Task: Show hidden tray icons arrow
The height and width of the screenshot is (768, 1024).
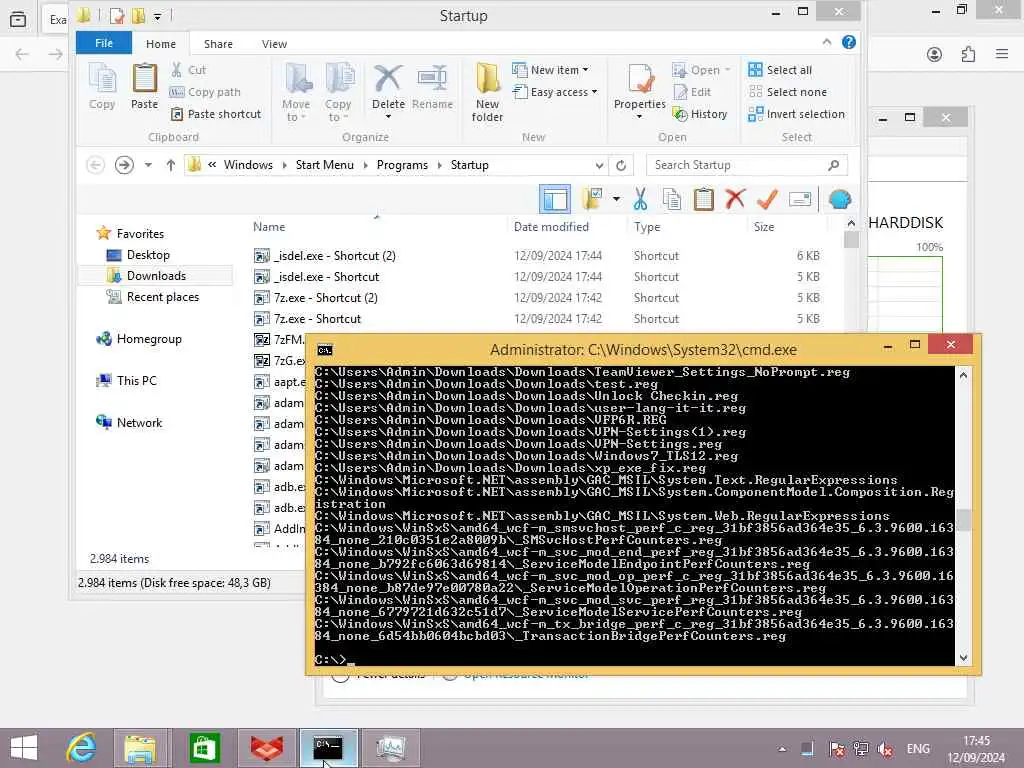Action: coord(782,749)
